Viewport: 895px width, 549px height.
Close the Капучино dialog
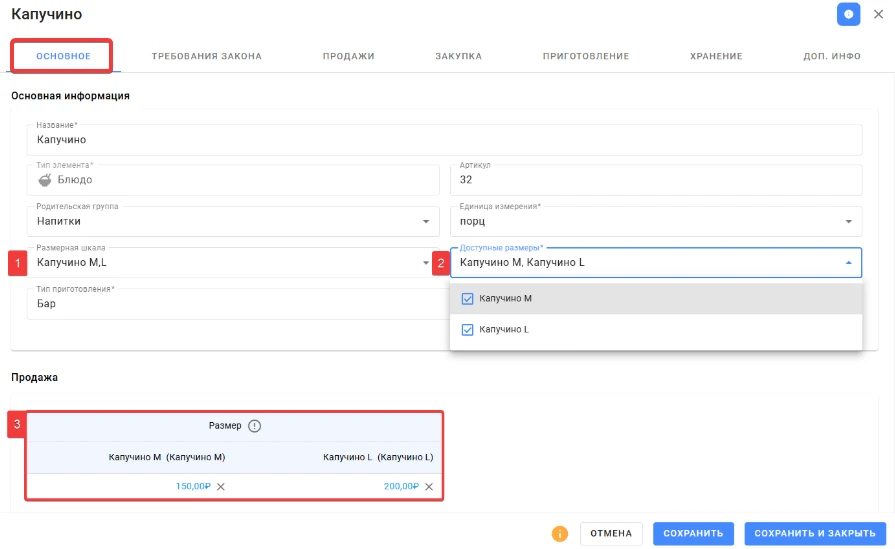pyautogui.click(x=878, y=14)
